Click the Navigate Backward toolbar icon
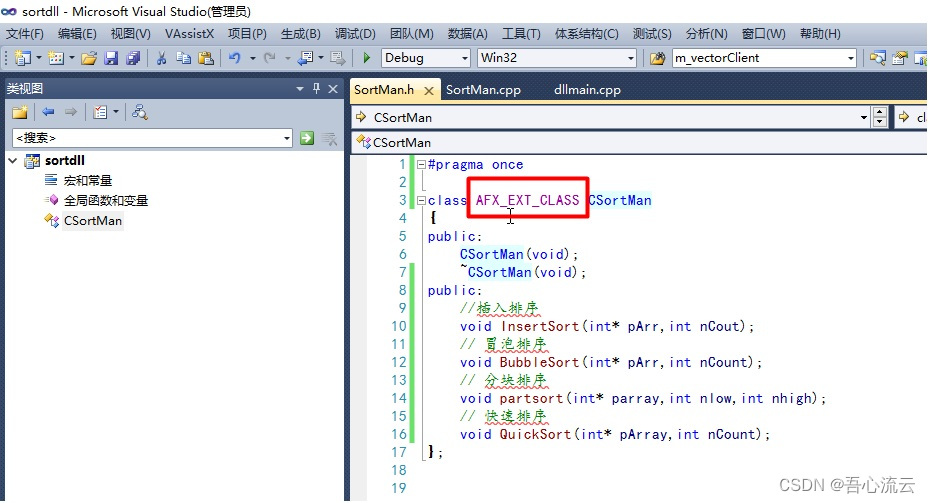The height and width of the screenshot is (503, 930). pyautogui.click(x=306, y=58)
